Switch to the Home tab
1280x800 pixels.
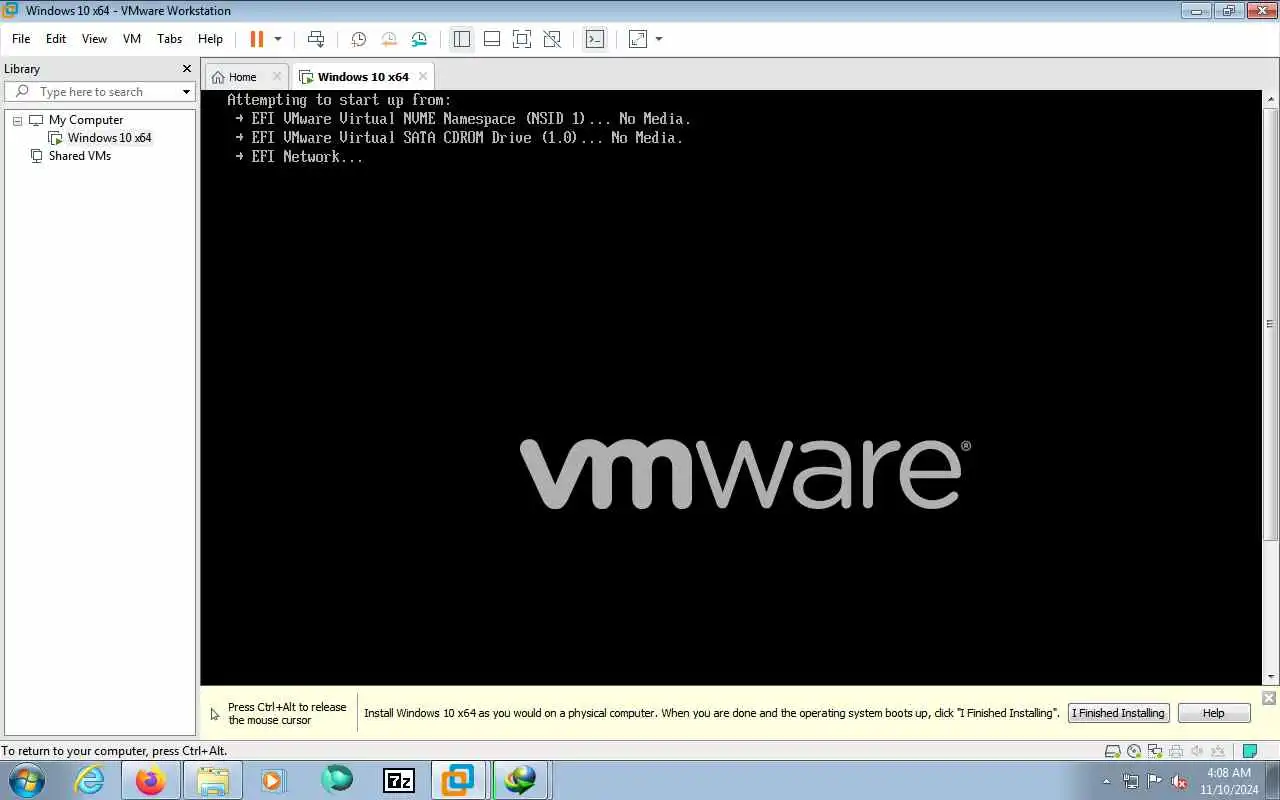[x=235, y=77]
